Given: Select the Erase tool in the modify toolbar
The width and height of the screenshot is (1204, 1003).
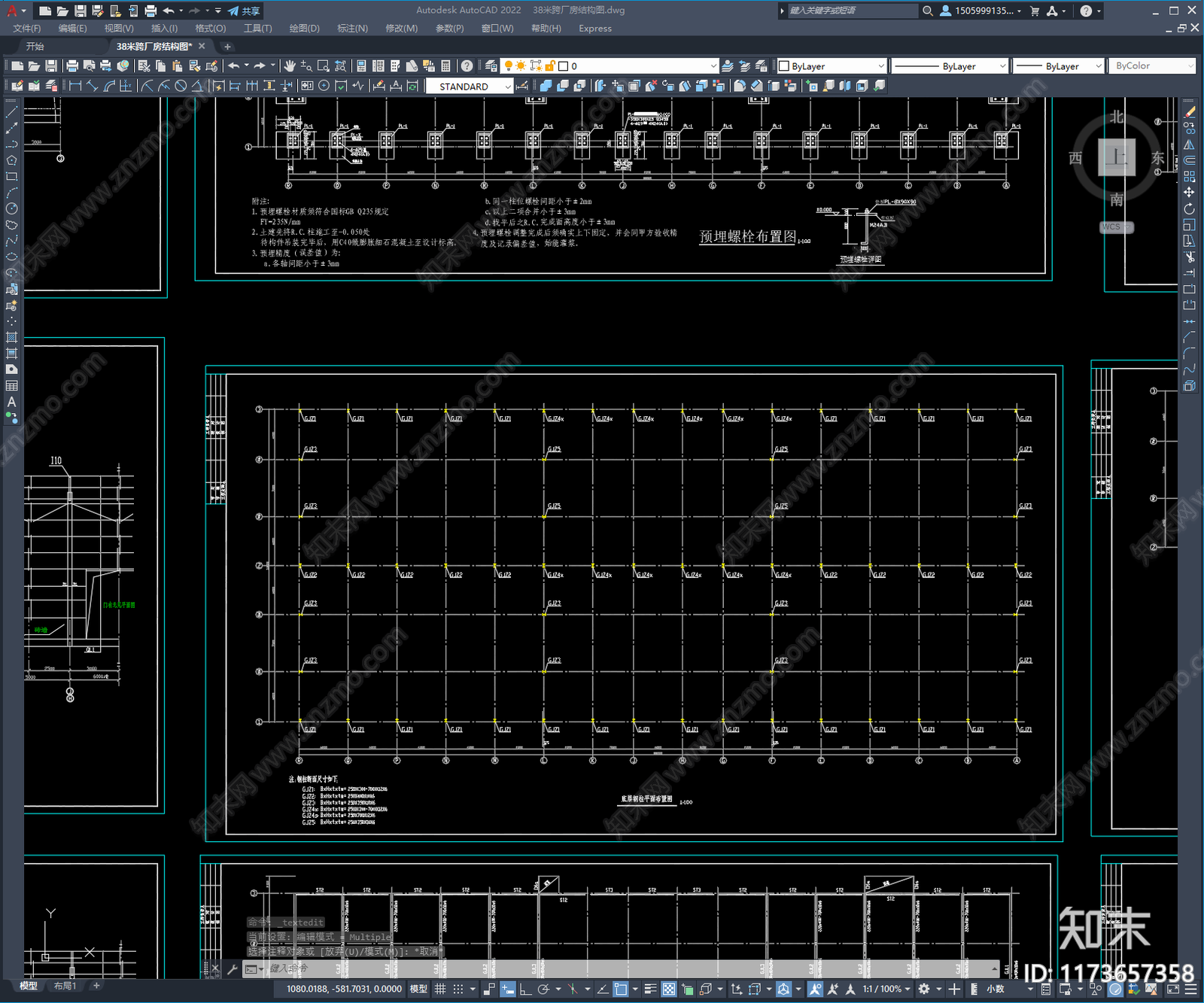Looking at the screenshot, I should tap(1189, 112).
